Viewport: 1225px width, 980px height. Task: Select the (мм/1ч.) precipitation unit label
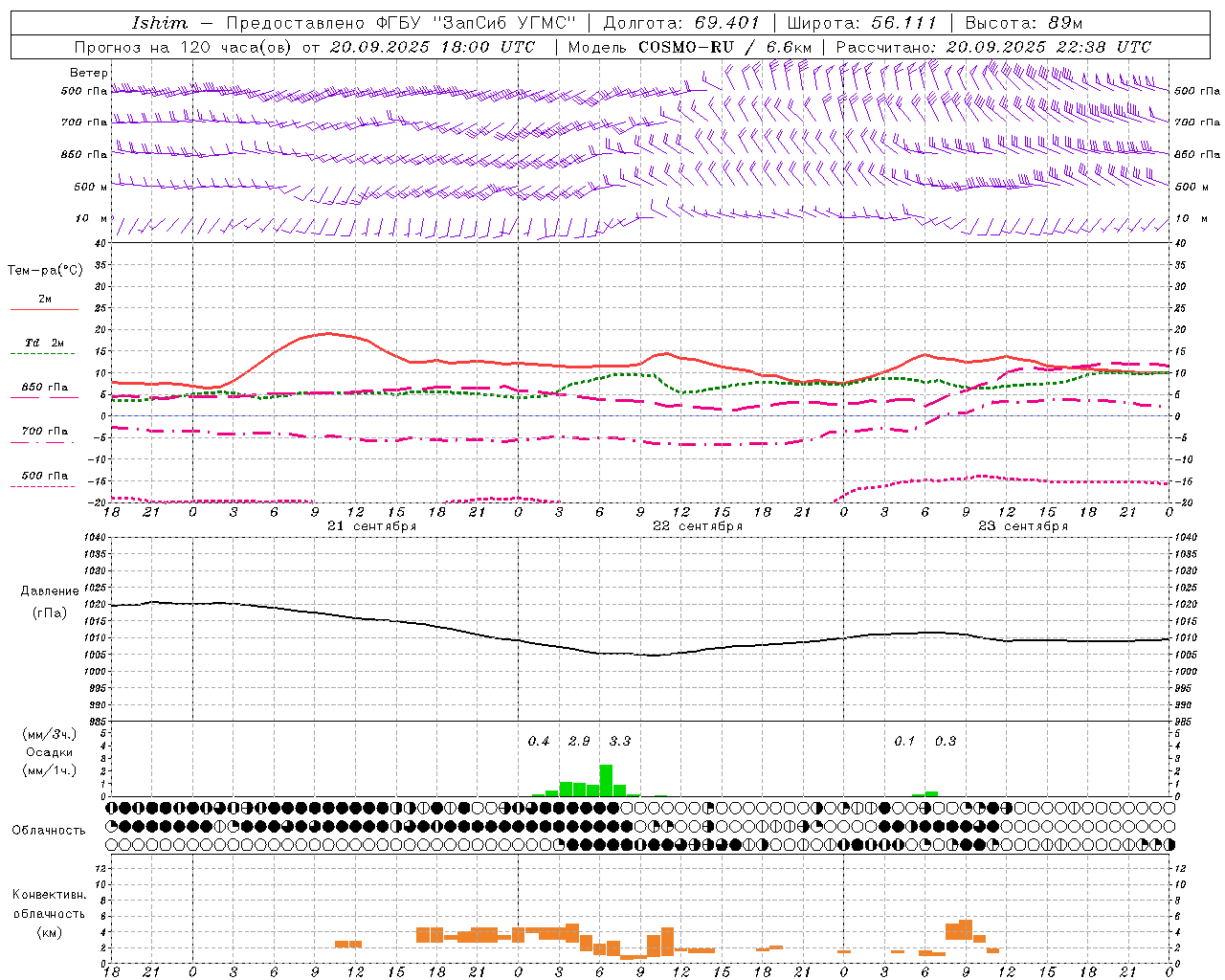[49, 770]
